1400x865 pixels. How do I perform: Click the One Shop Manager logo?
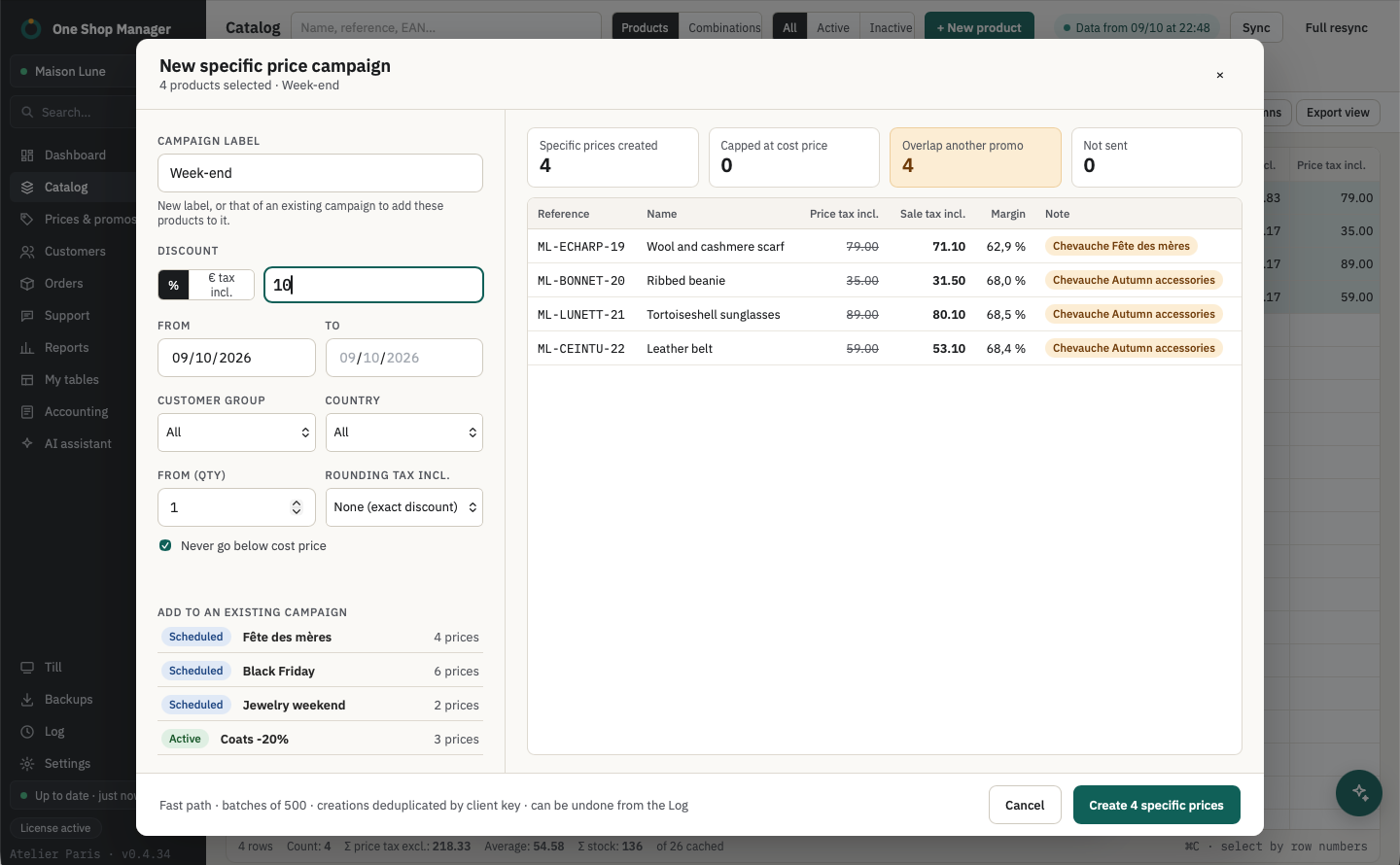[x=31, y=29]
